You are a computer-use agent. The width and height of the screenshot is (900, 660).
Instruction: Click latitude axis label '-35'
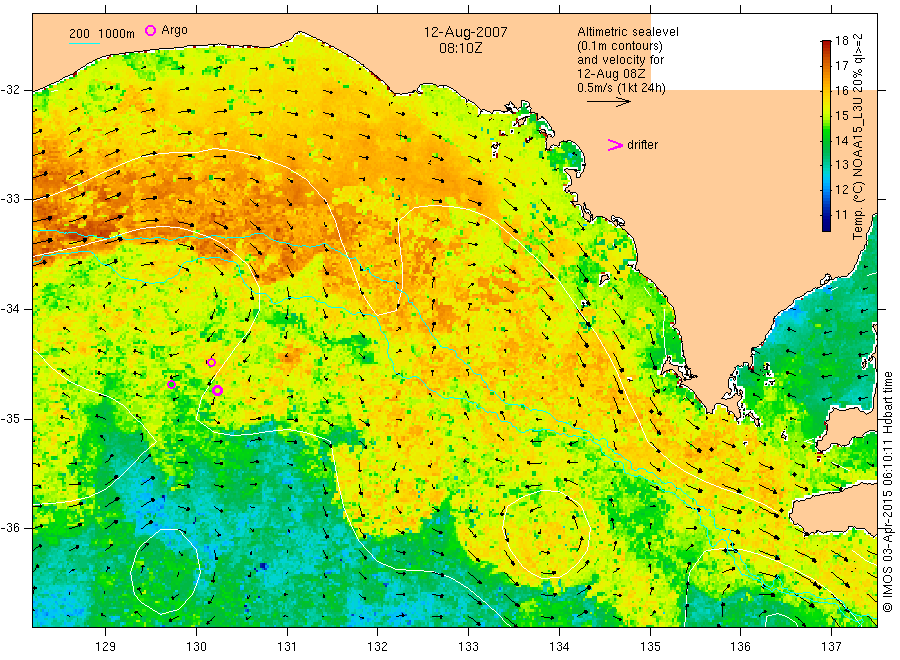tap(10, 418)
